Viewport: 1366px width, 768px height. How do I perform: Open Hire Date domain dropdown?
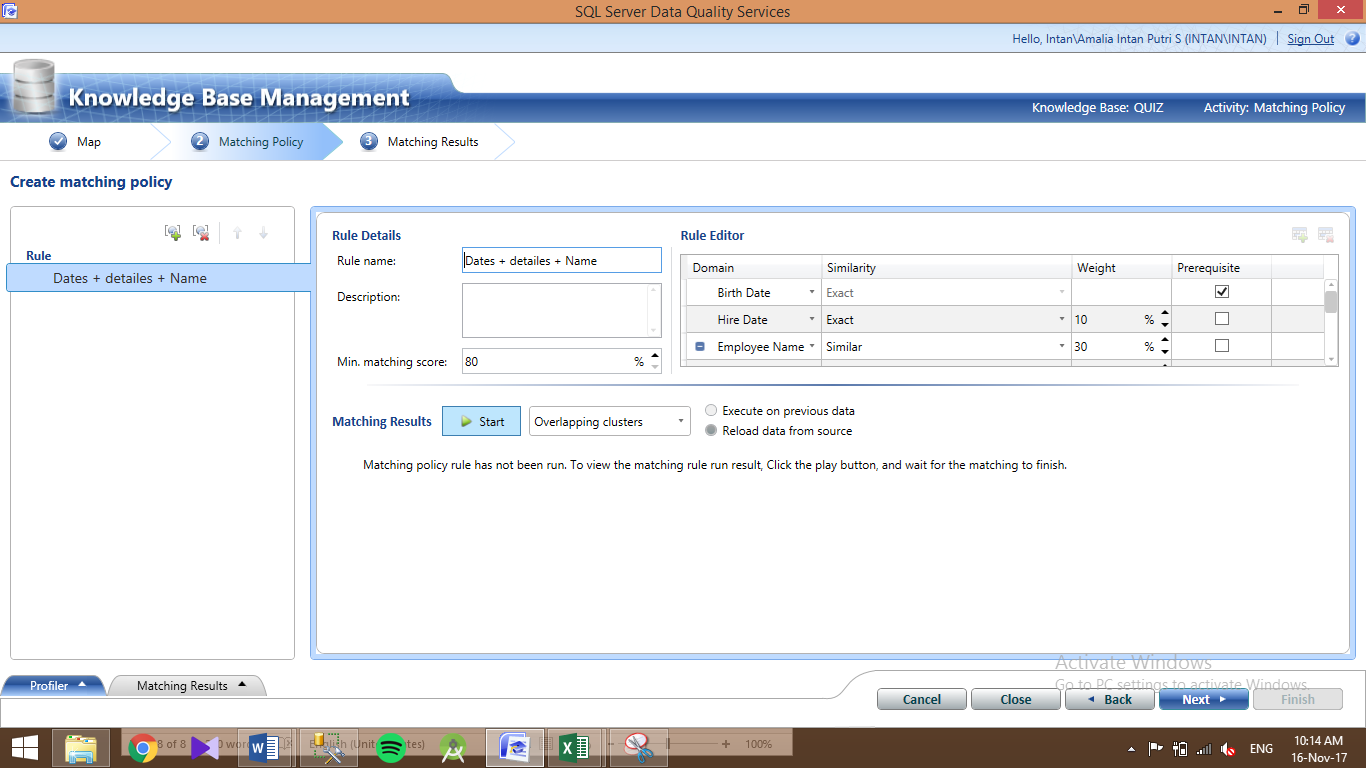tap(811, 320)
